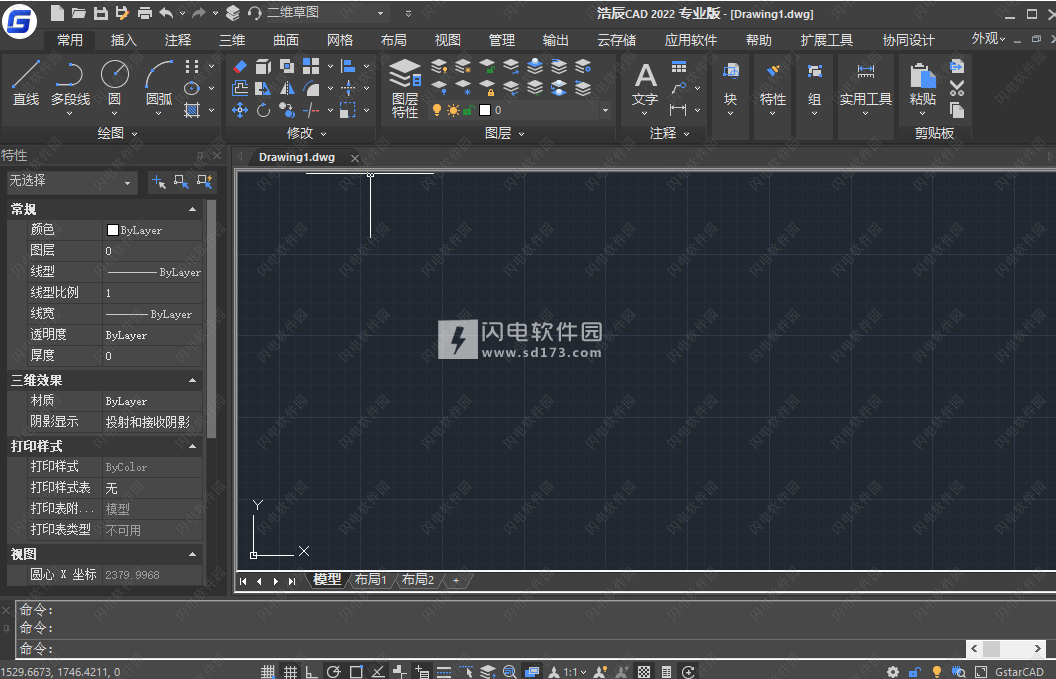The width and height of the screenshot is (1056, 679).
Task: Select the Line (直线) drawing tool
Action: click(x=26, y=84)
